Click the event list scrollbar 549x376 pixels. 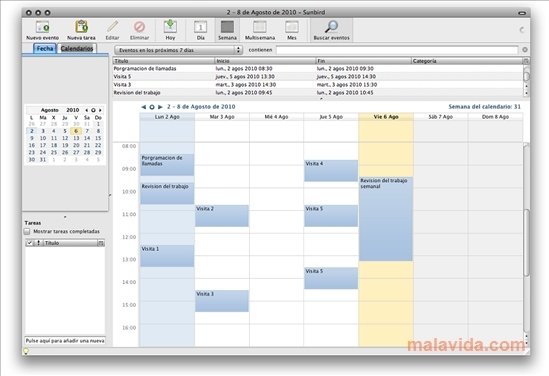point(526,75)
